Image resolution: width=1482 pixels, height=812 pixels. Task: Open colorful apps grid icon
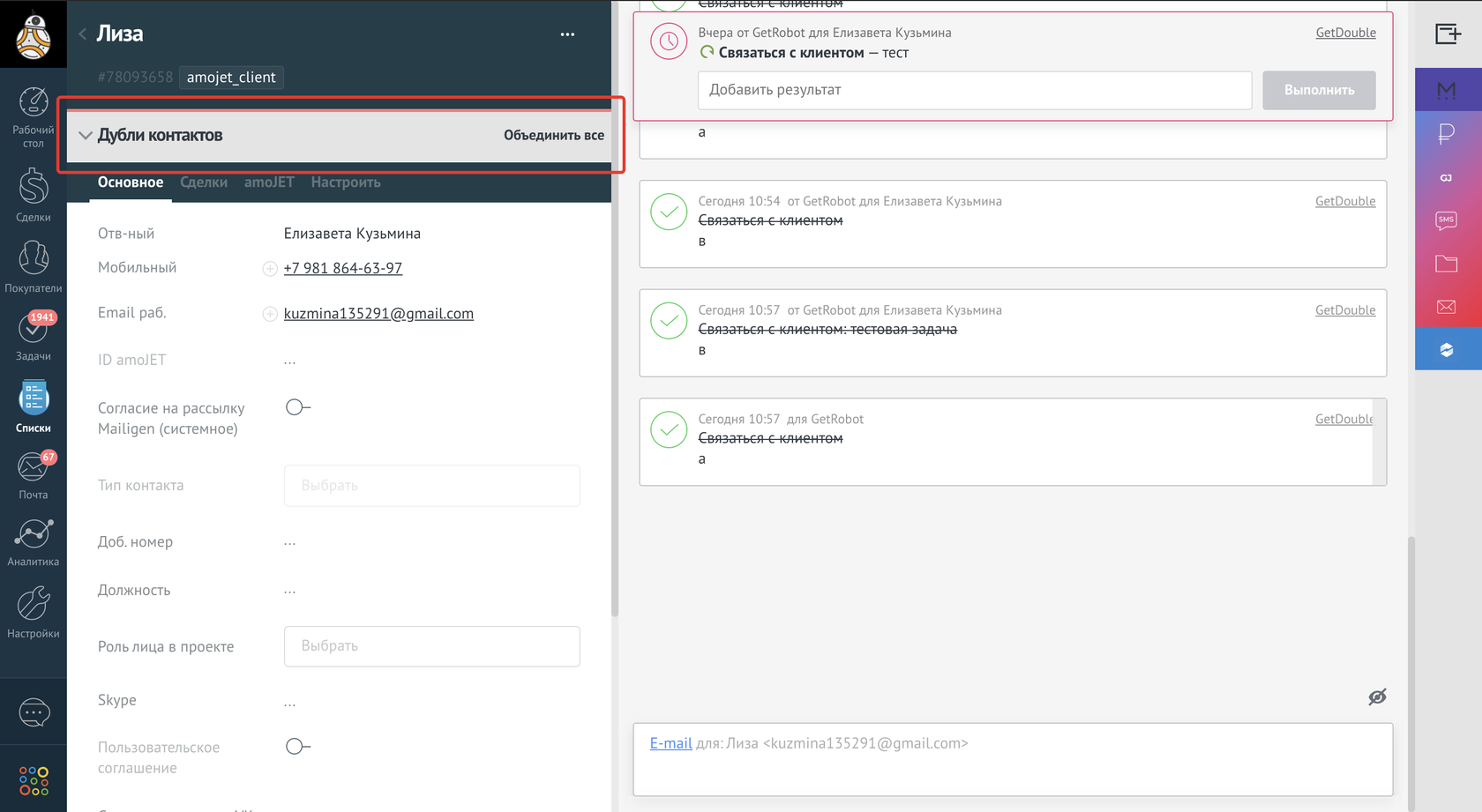pyautogui.click(x=34, y=780)
